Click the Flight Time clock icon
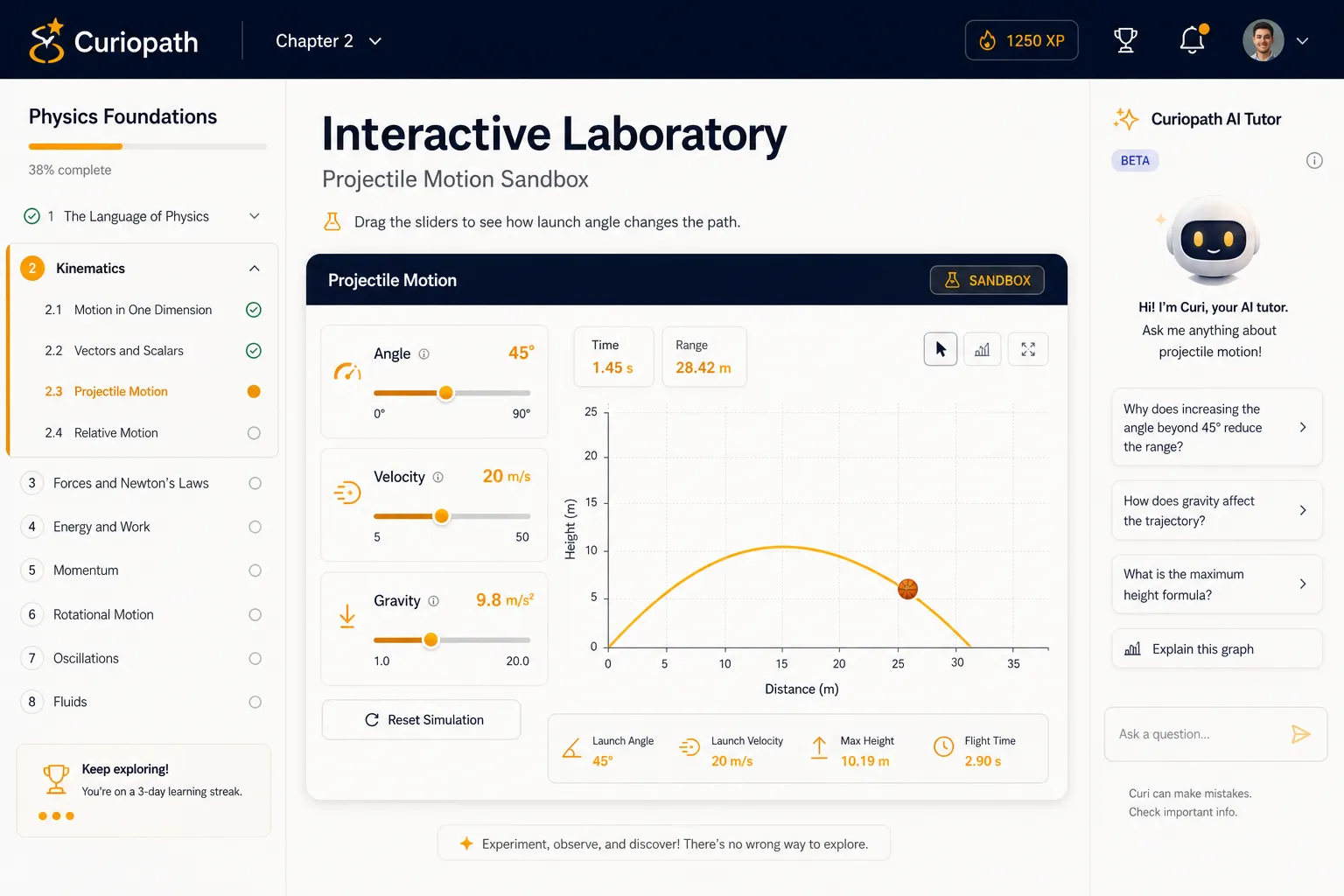Viewport: 1344px width, 896px height. (943, 746)
